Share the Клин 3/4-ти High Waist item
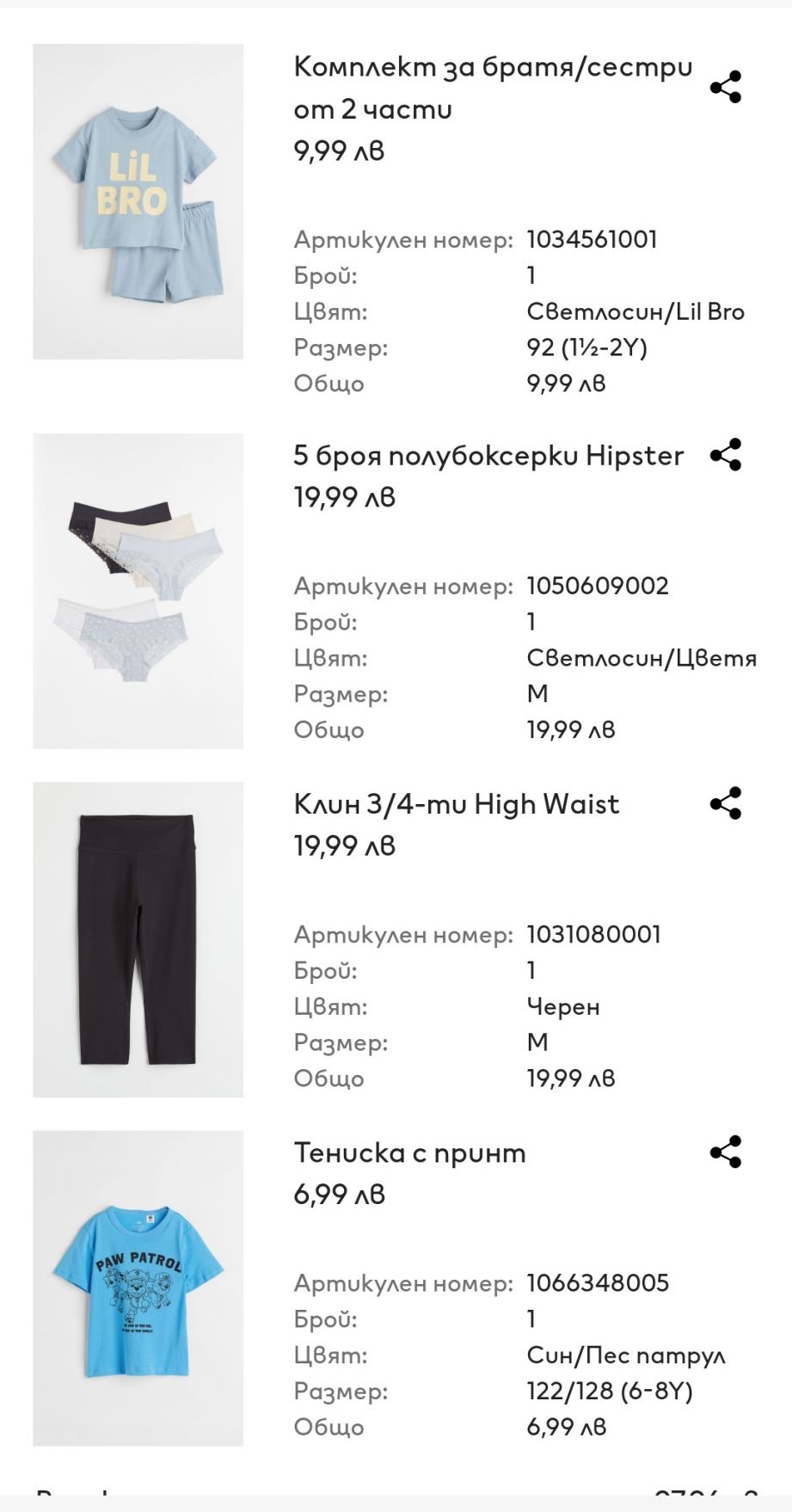 [726, 803]
